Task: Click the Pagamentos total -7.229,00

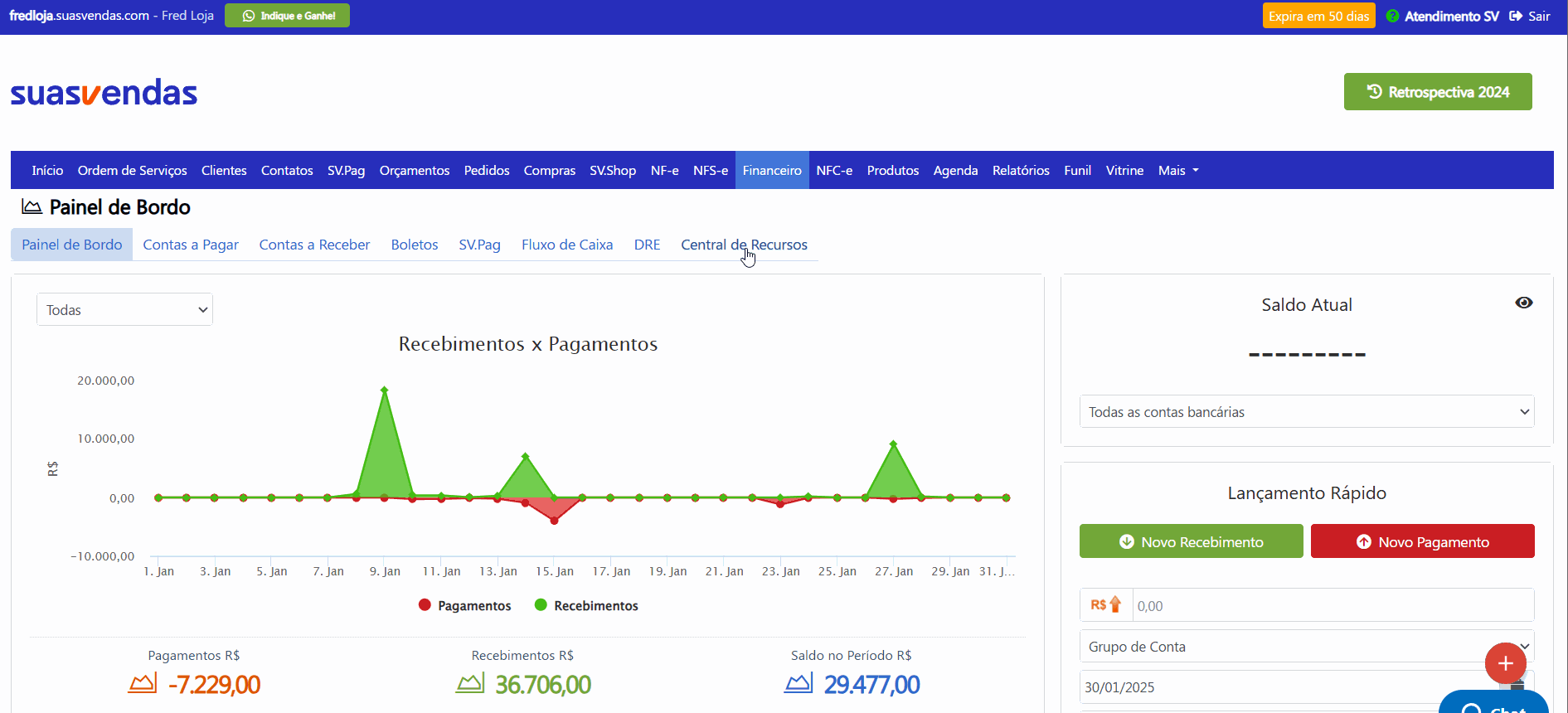Action: click(x=214, y=685)
